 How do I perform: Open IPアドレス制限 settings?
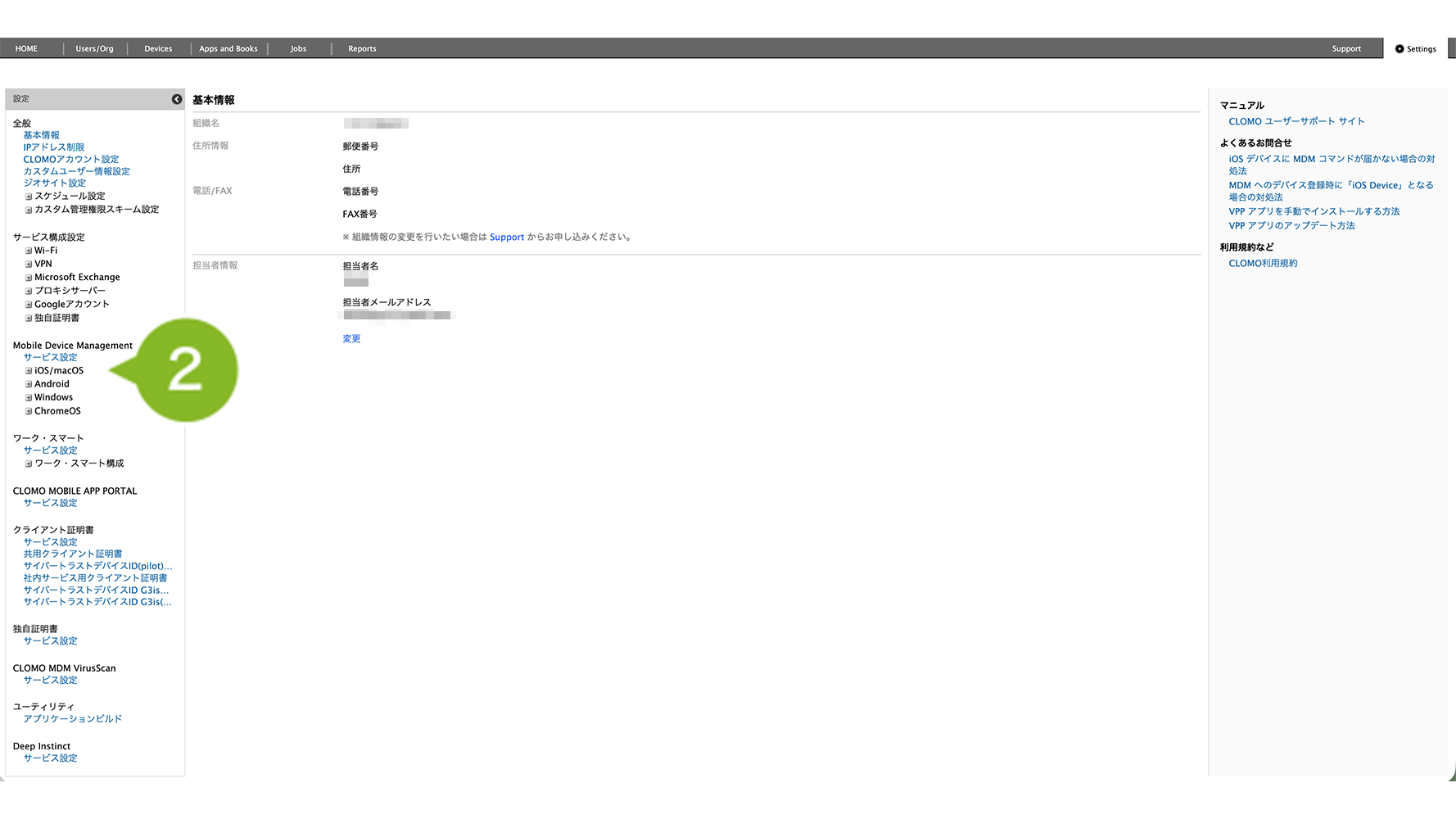point(54,147)
